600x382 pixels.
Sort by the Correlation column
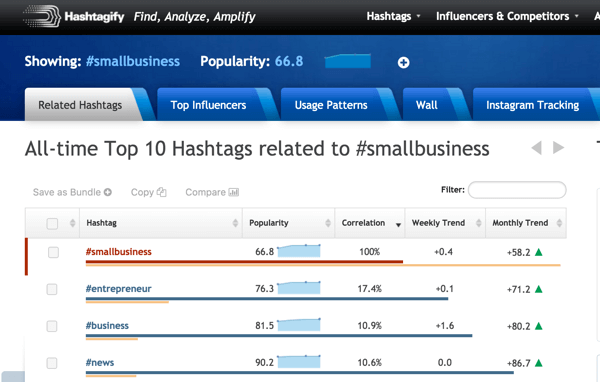pos(370,223)
